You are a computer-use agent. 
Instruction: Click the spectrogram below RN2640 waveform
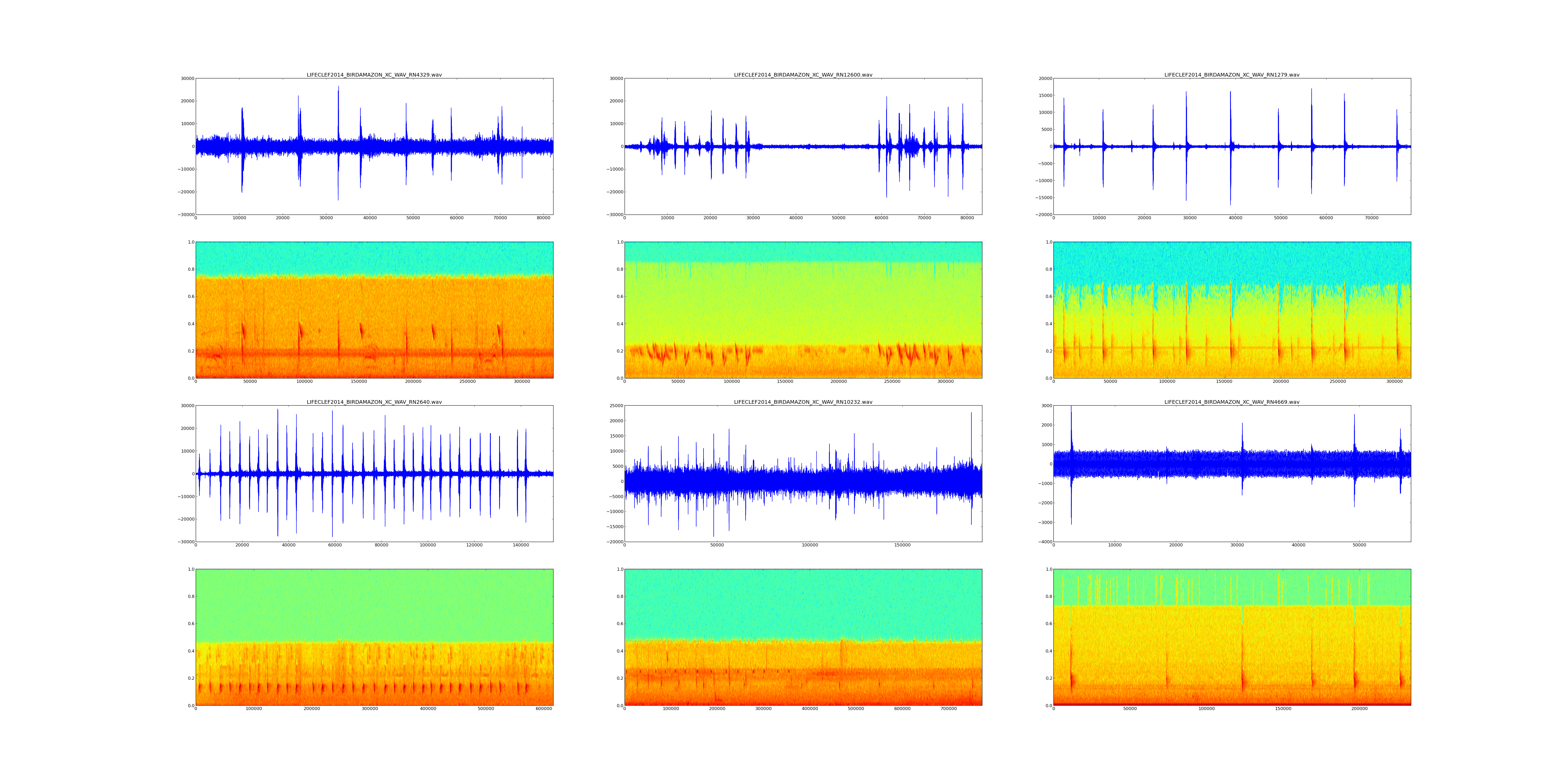click(x=374, y=637)
